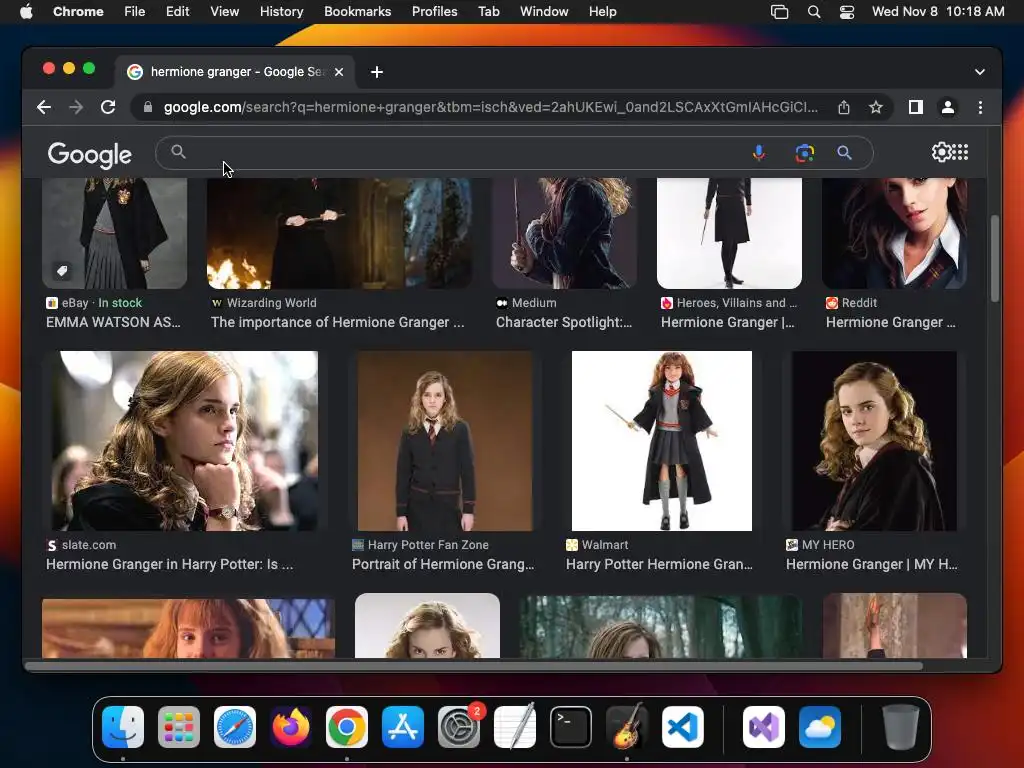Open Google quick settings gear

pos(941,152)
